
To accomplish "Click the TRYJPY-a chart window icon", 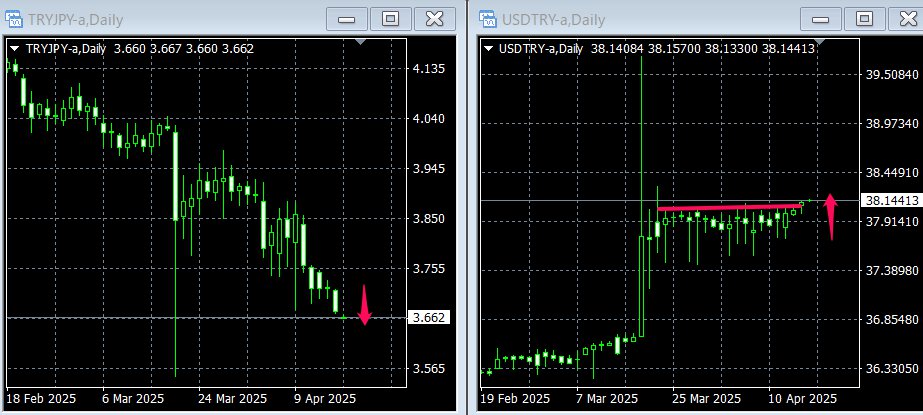I will coord(15,19).
